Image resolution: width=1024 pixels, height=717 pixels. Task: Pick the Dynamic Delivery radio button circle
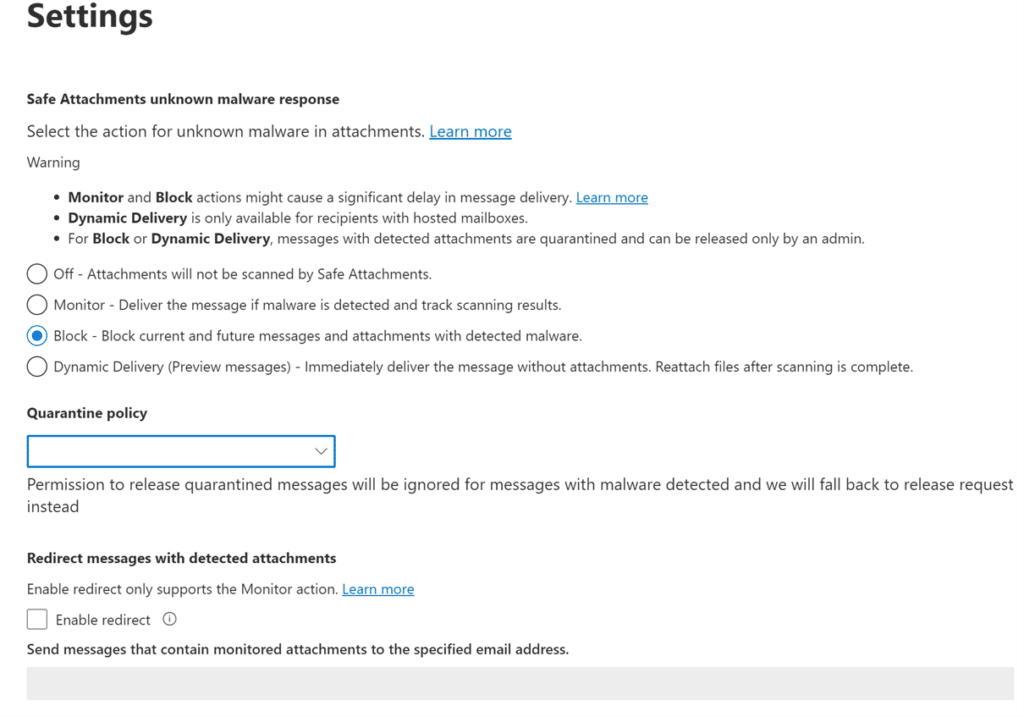[37, 367]
